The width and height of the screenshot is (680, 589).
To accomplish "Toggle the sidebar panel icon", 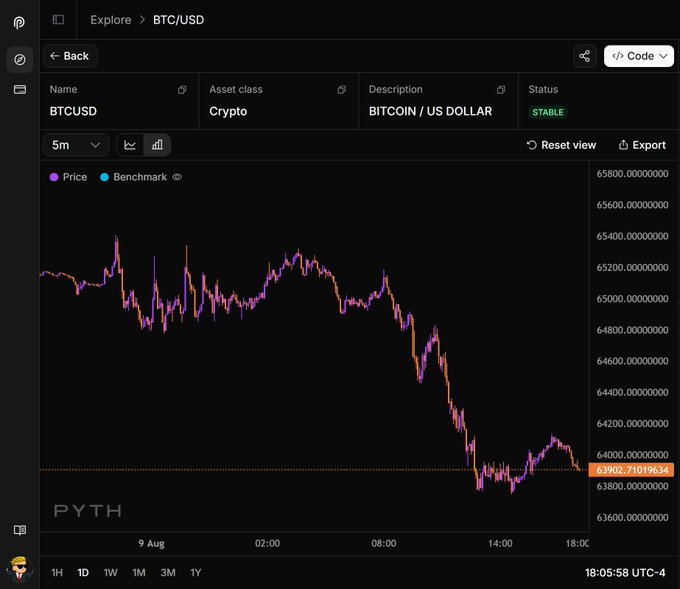I will (58, 20).
